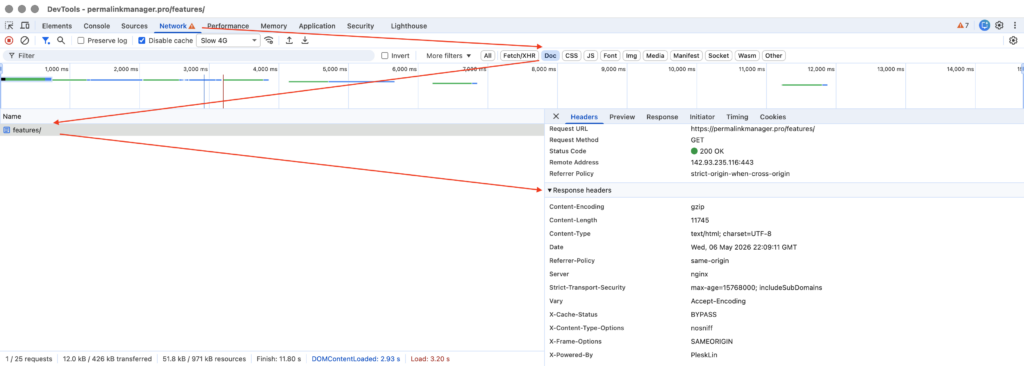Select the features/ request row
Viewport: 1024px width, 366px height.
(x=272, y=130)
